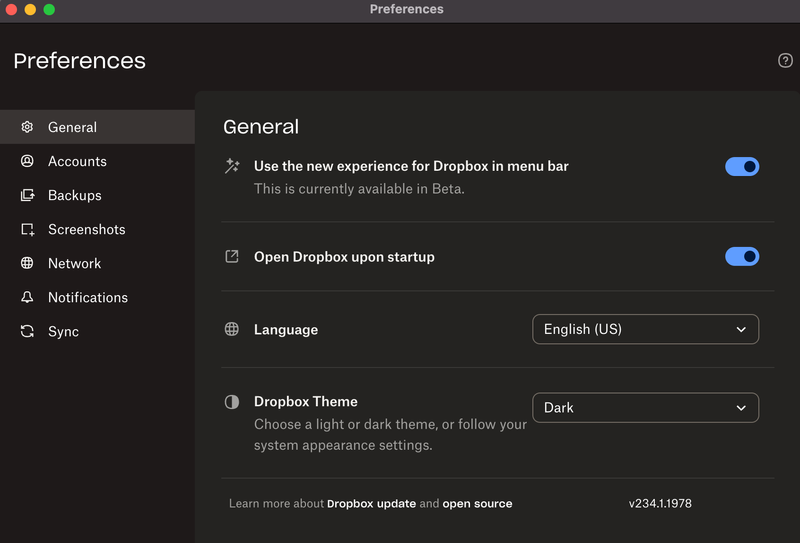
Task: Follow the open source link
Action: click(x=477, y=504)
